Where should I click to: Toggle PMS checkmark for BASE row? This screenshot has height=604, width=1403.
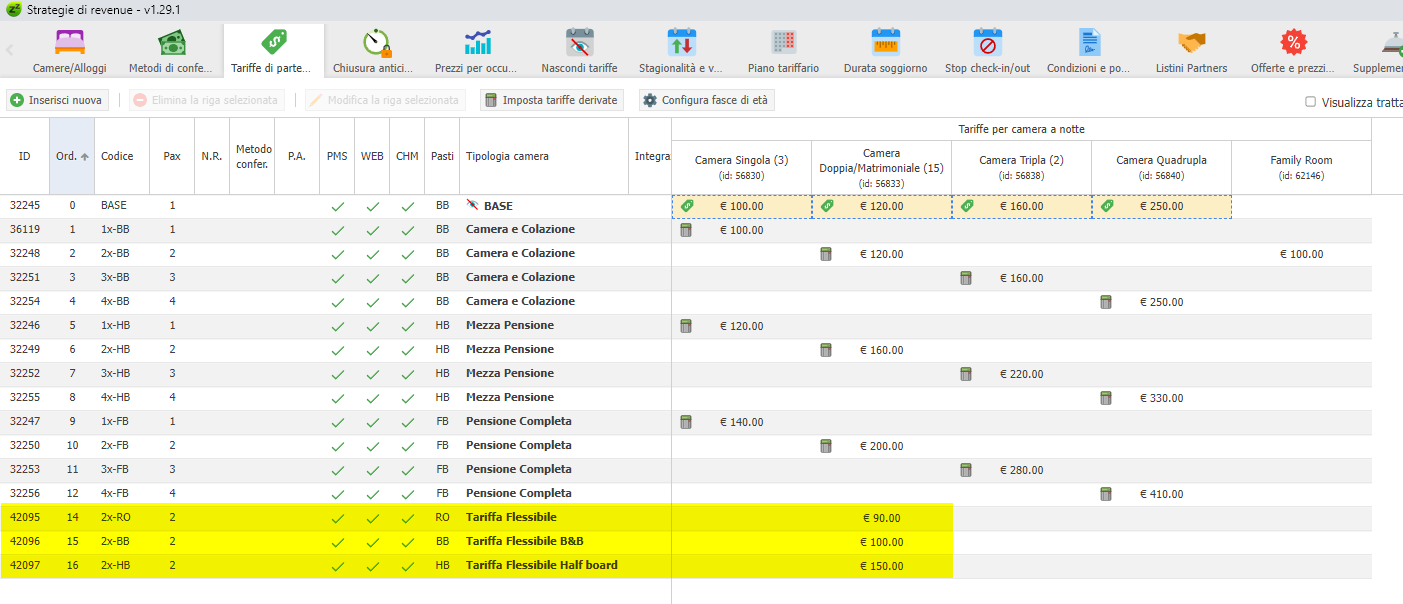coord(338,206)
